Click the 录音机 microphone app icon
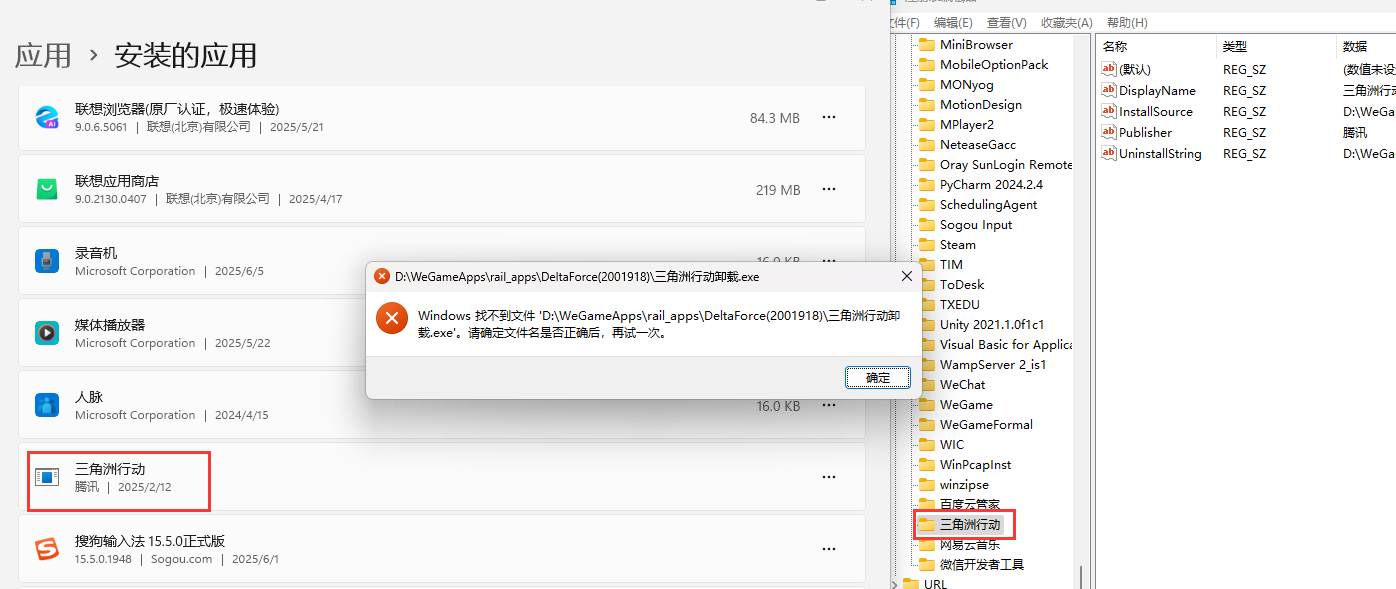 (x=47, y=261)
